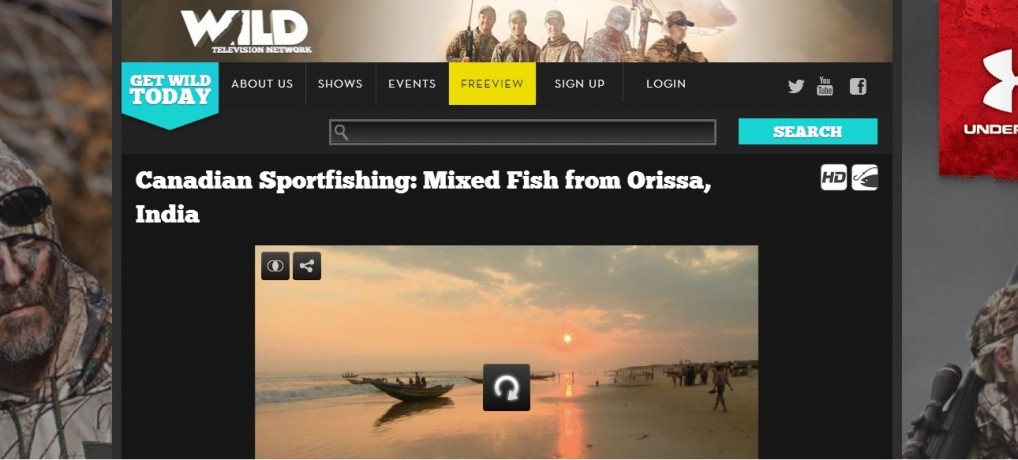Open the Login link
The width and height of the screenshot is (1018, 460).
pos(665,84)
